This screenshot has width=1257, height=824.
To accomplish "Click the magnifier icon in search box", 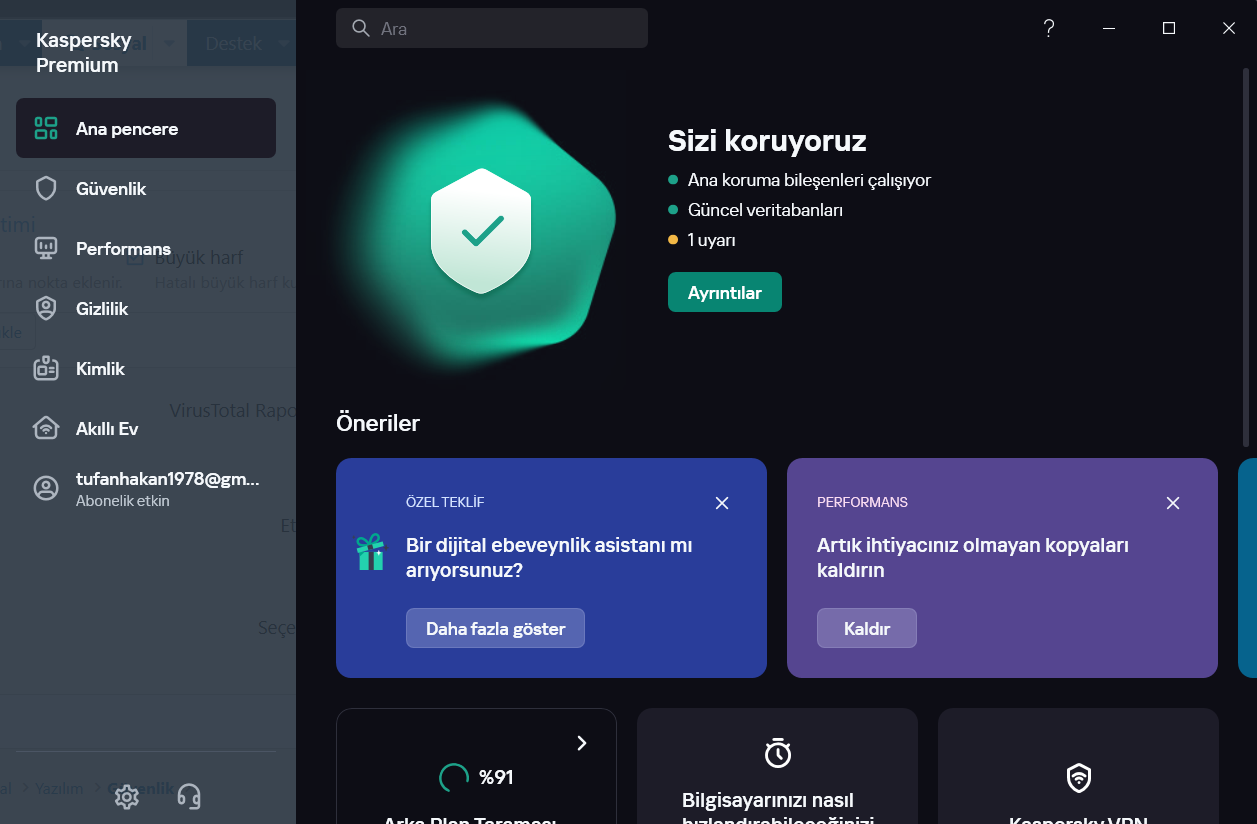I will (361, 28).
